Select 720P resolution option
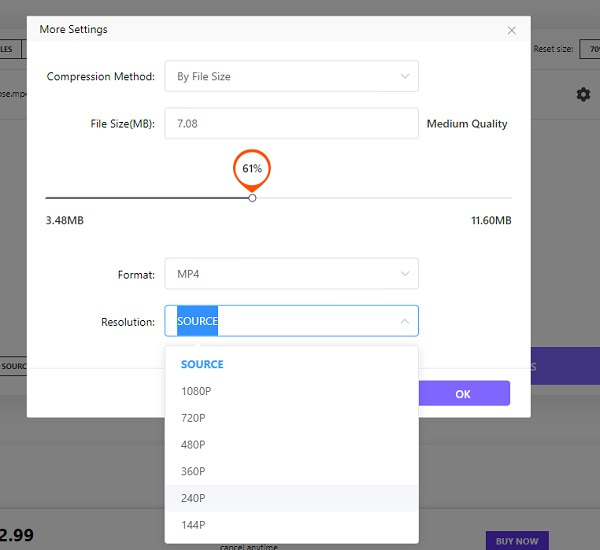The height and width of the screenshot is (550, 600). coord(291,418)
